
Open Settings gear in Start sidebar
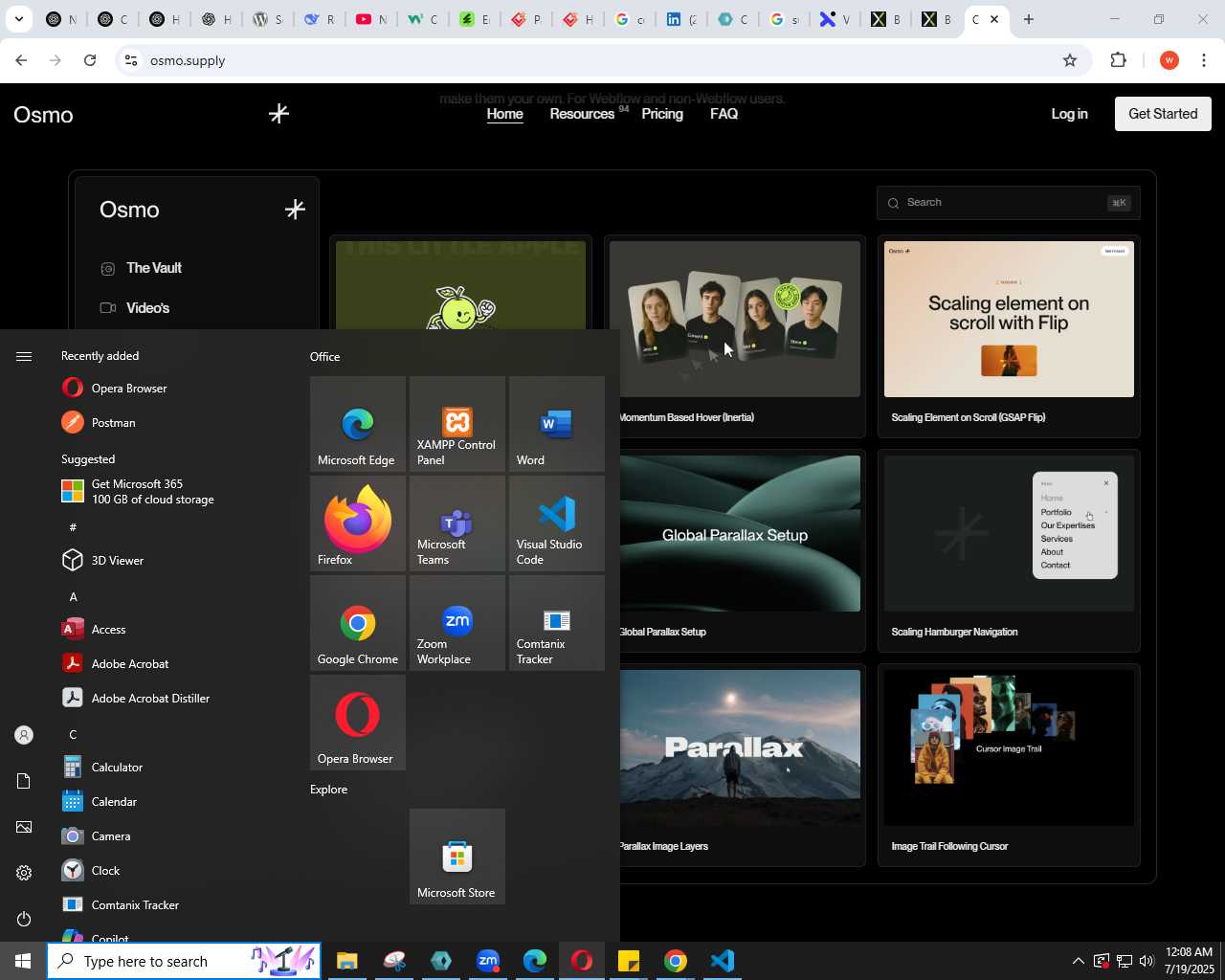(x=24, y=873)
